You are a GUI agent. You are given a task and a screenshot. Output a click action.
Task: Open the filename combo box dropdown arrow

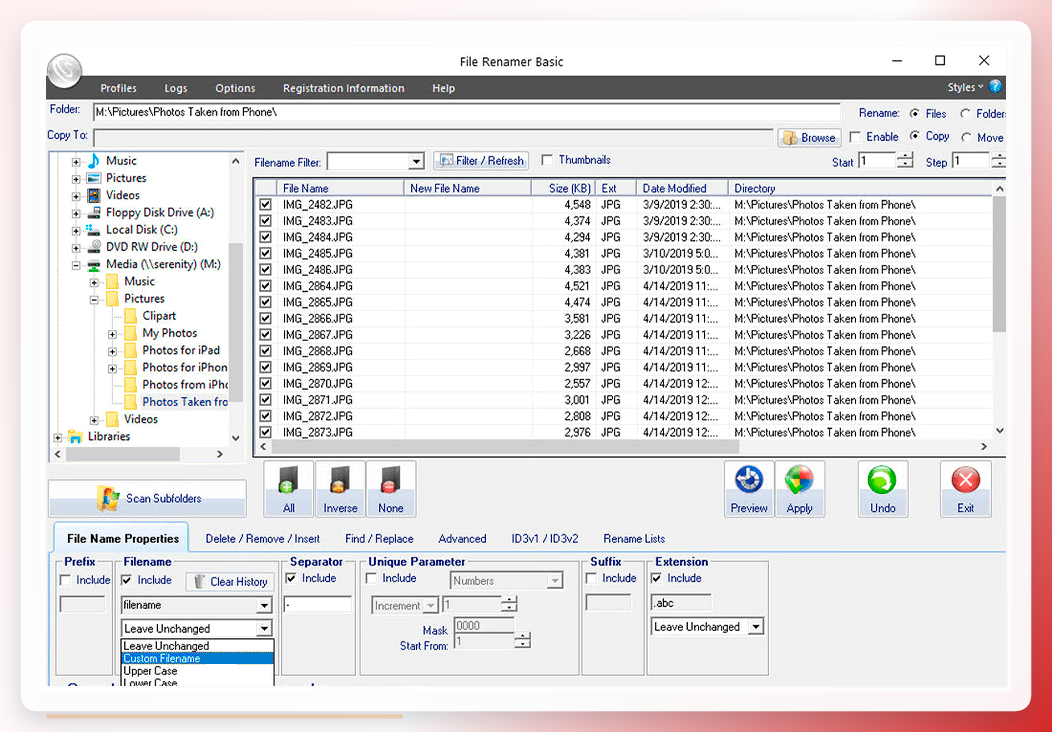[x=264, y=605]
